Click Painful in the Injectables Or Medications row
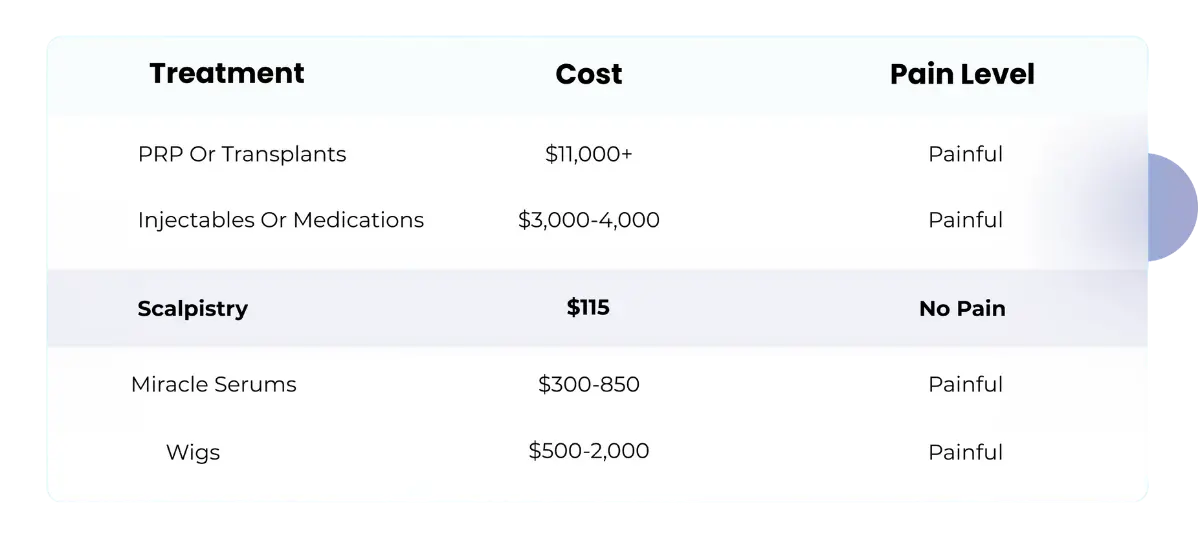 965,219
